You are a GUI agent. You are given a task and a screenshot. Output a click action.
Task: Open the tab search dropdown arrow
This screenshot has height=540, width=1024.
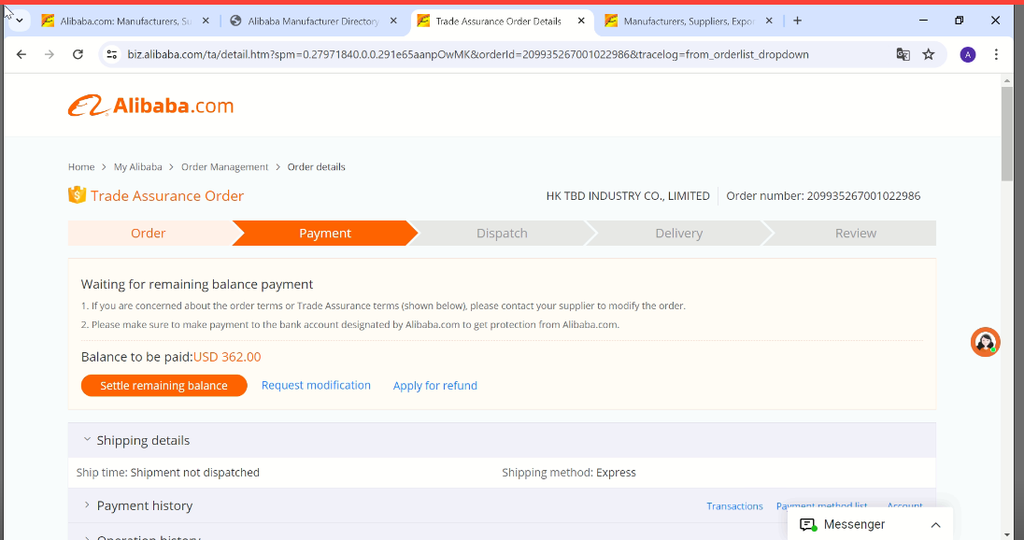[x=19, y=20]
